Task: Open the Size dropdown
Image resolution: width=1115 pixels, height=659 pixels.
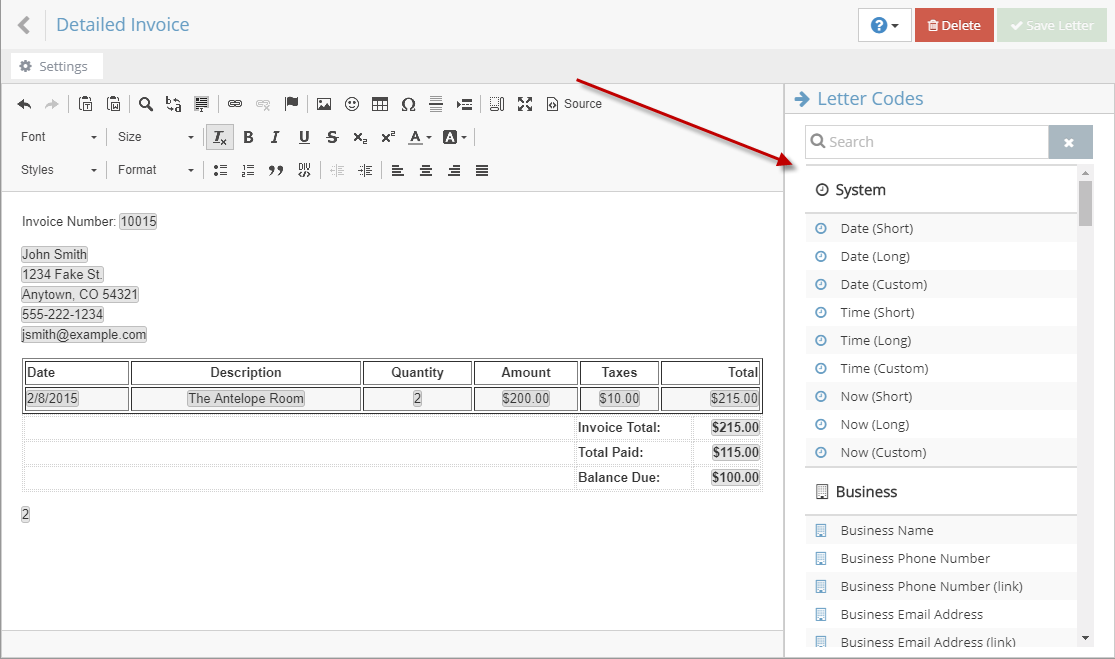Action: [x=155, y=137]
